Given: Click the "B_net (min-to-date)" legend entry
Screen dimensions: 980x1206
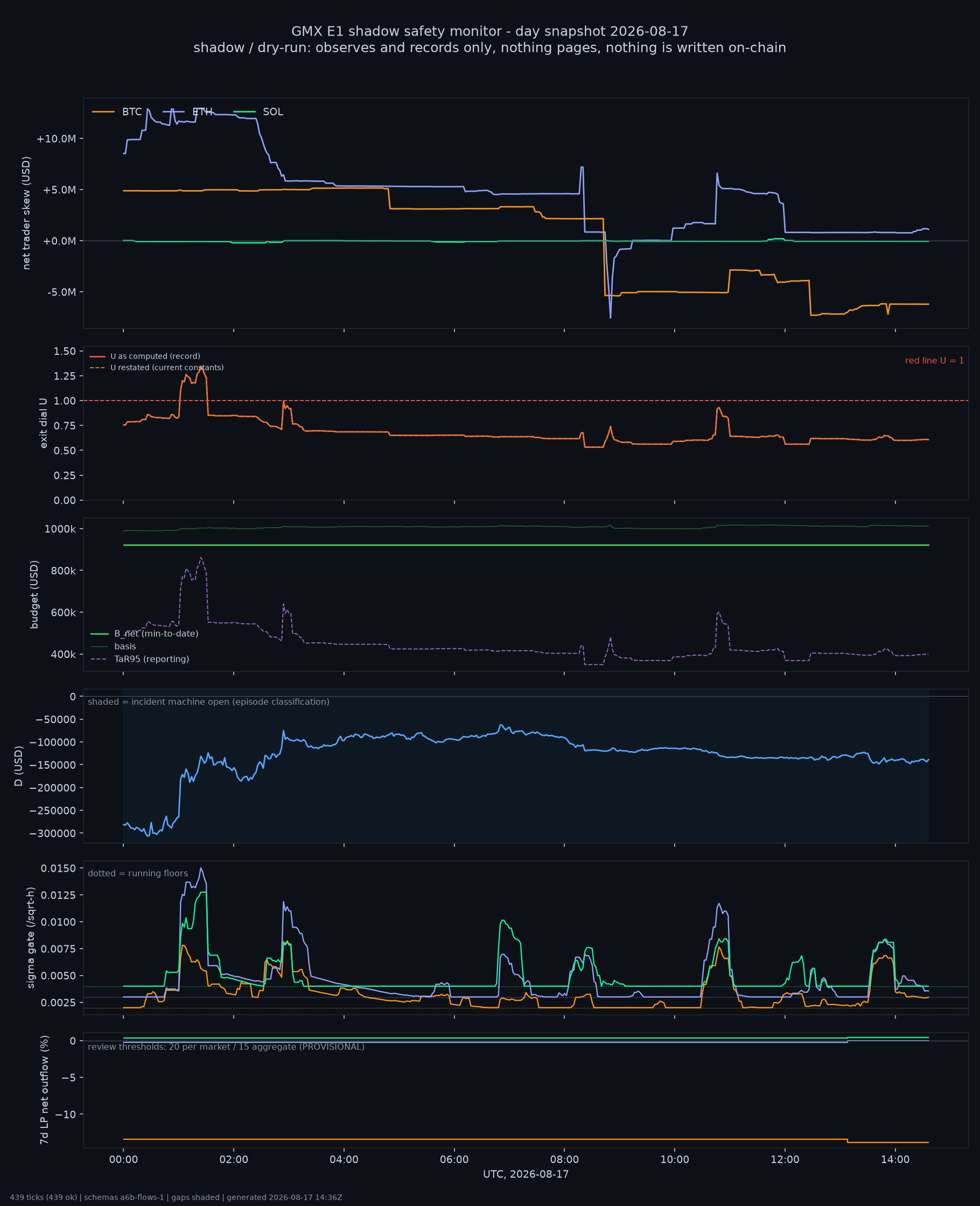Looking at the screenshot, I should [144, 634].
